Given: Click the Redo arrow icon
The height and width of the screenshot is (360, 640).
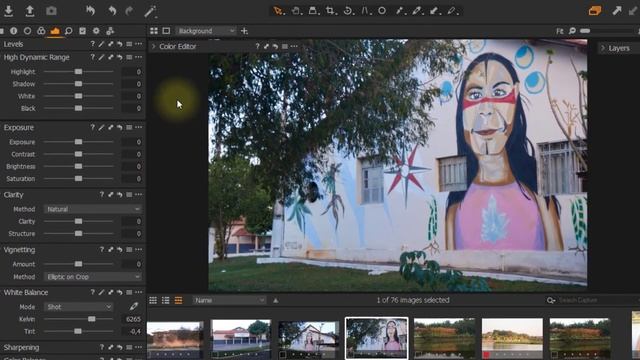Looking at the screenshot, I should pos(129,11).
